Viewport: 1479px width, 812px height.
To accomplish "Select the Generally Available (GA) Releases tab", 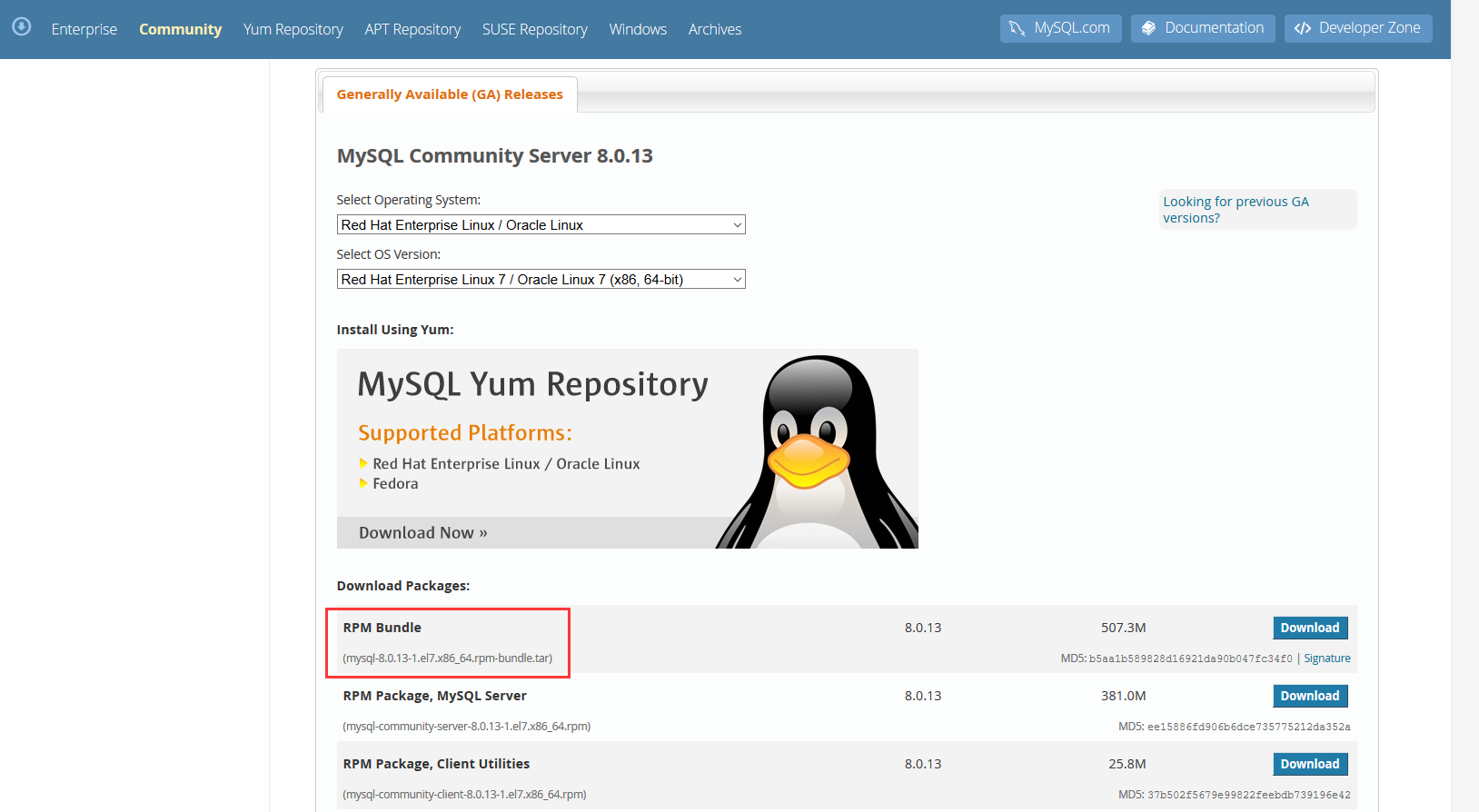I will pos(450,94).
